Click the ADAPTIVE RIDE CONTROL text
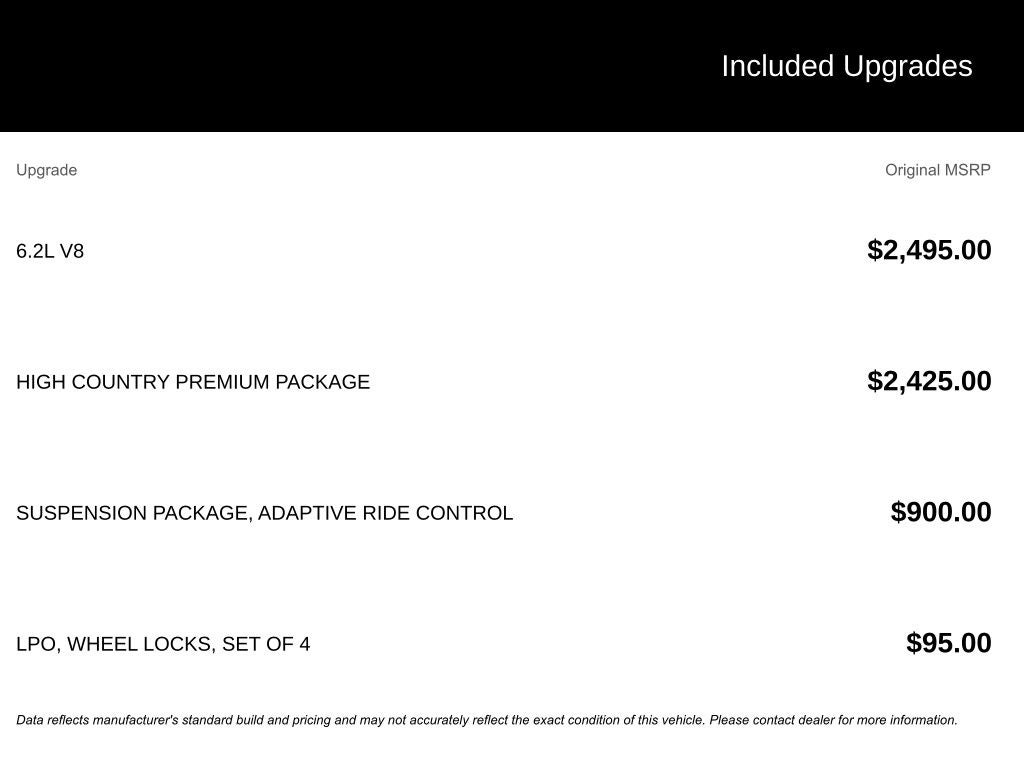Screen dimensions: 1024x768 pos(385,513)
